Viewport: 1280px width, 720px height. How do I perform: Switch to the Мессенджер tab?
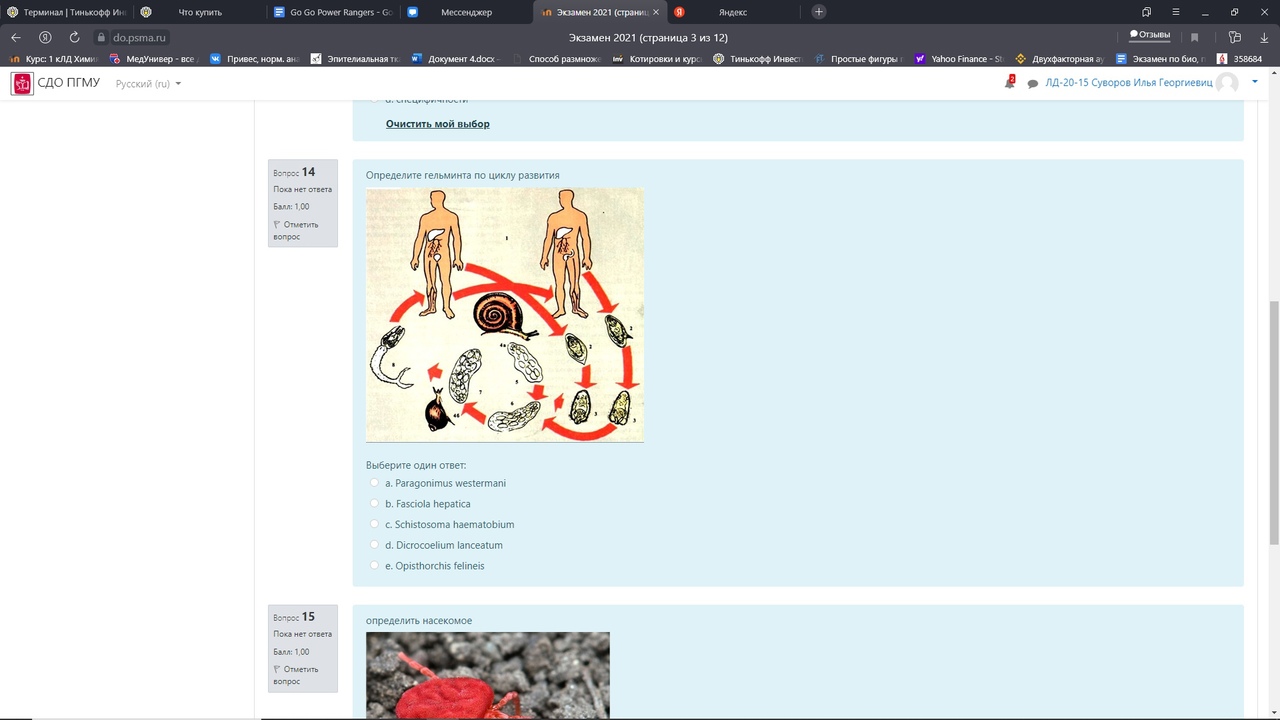click(466, 12)
